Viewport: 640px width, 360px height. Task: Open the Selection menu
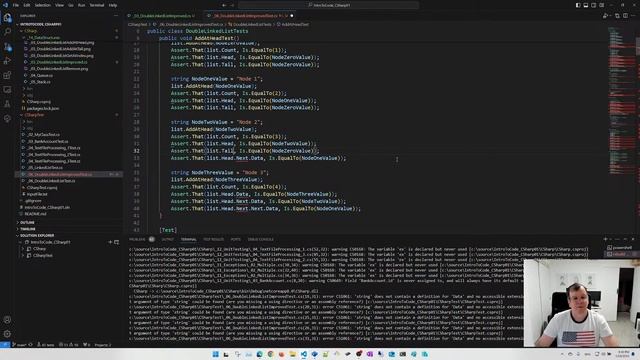(42, 5)
